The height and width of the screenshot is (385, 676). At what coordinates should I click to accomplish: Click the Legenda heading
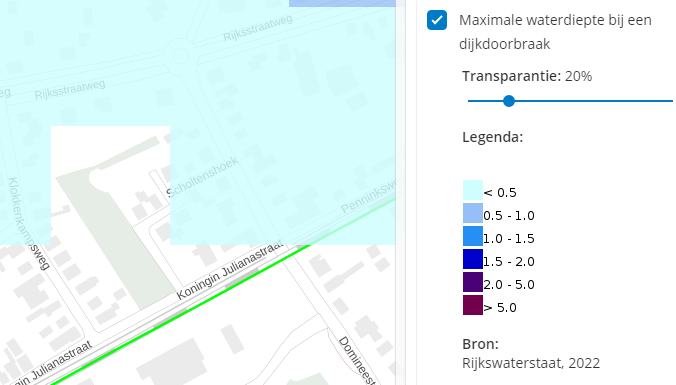[x=492, y=137]
